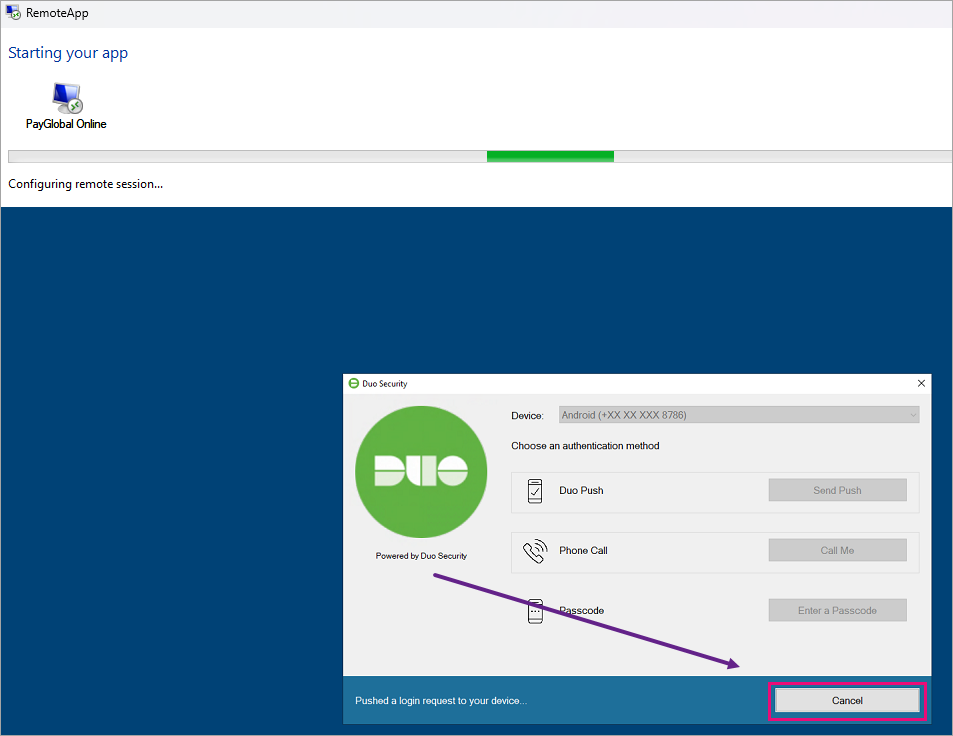Click the Phone Call ringing handset icon
This screenshot has width=953, height=736.
(x=535, y=551)
